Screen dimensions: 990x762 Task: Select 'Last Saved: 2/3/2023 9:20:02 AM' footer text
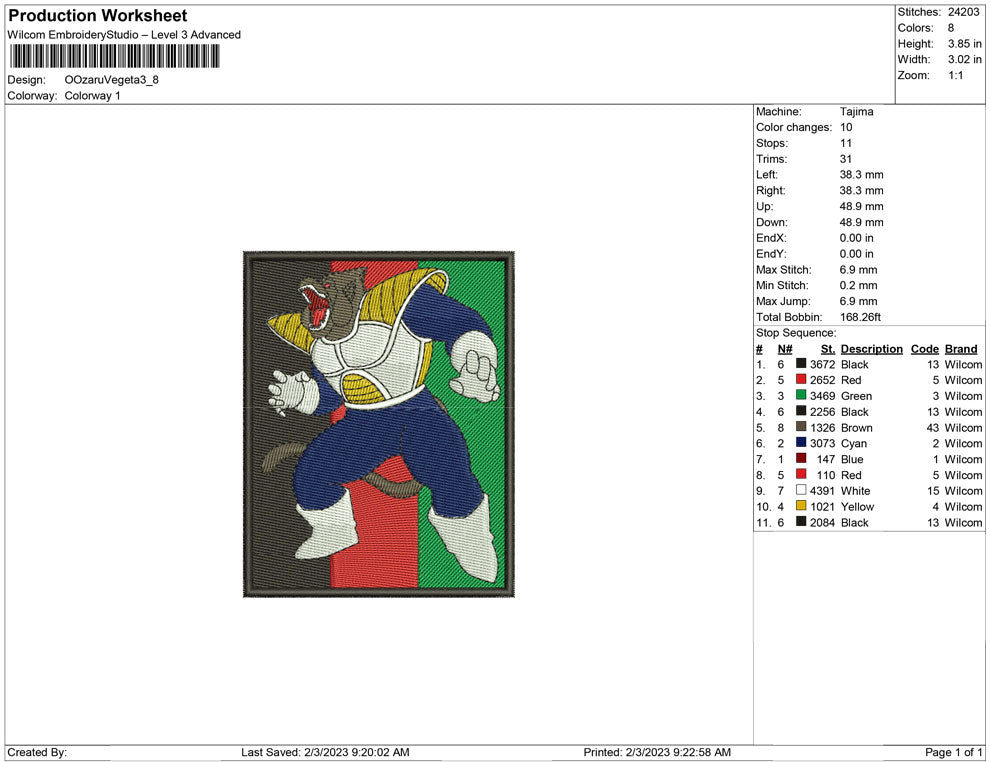(325, 753)
